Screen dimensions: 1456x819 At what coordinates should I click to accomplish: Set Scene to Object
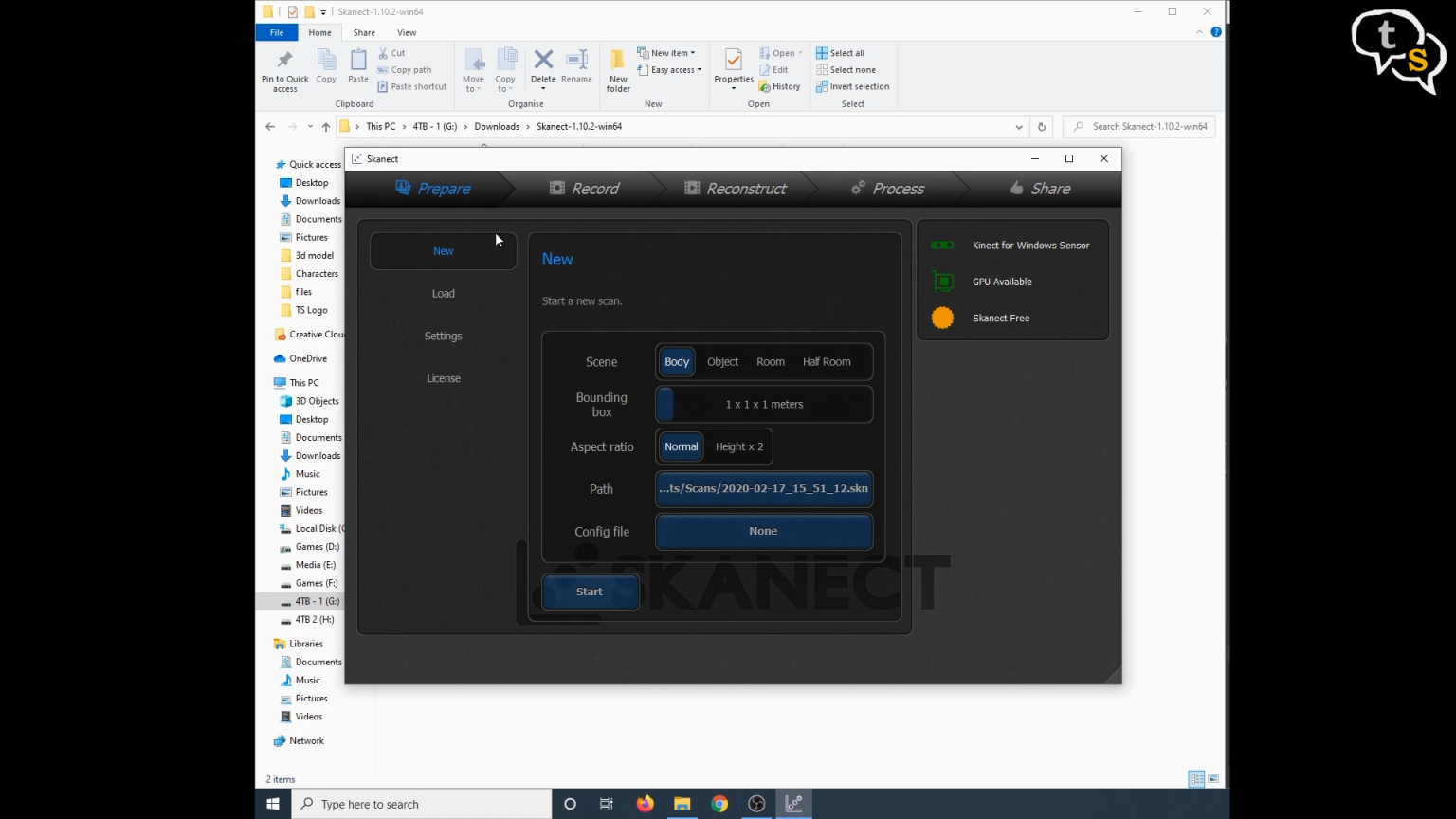tap(722, 362)
